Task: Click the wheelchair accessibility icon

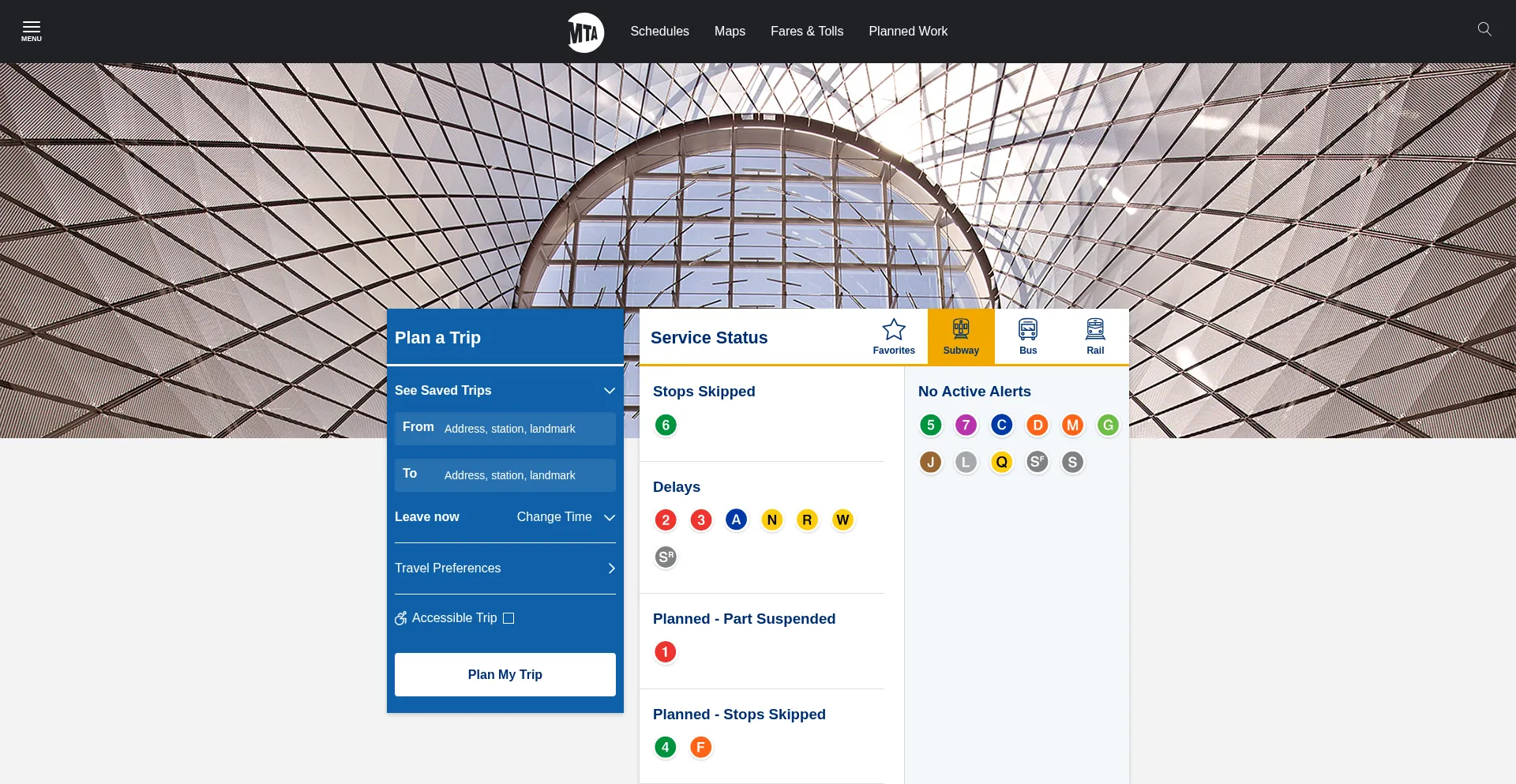Action: (401, 618)
